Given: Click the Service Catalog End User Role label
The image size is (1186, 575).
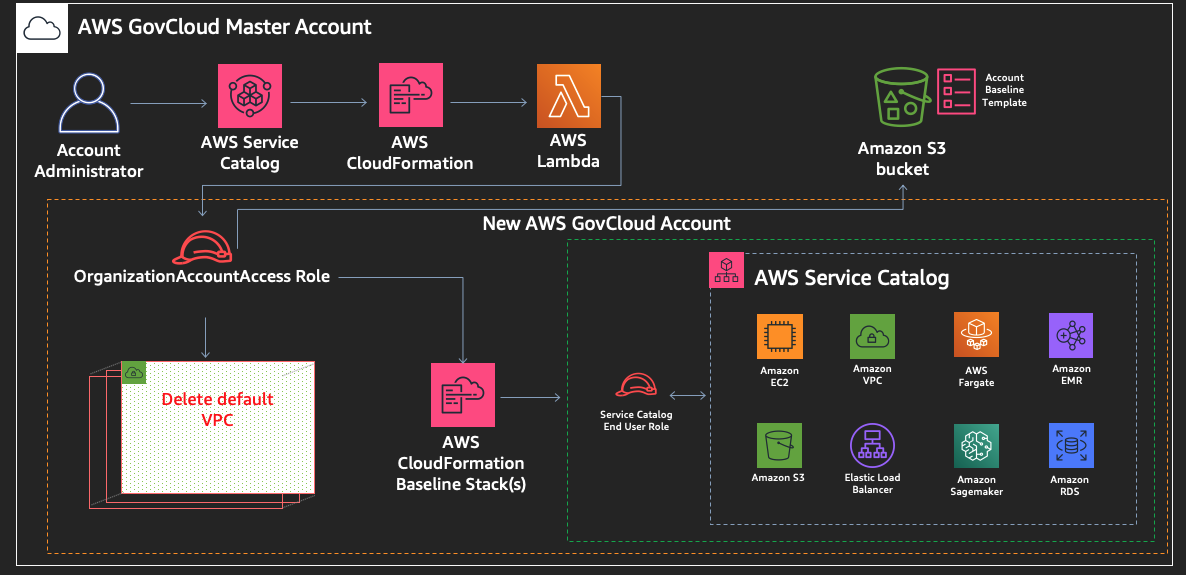Looking at the screenshot, I should [x=636, y=421].
